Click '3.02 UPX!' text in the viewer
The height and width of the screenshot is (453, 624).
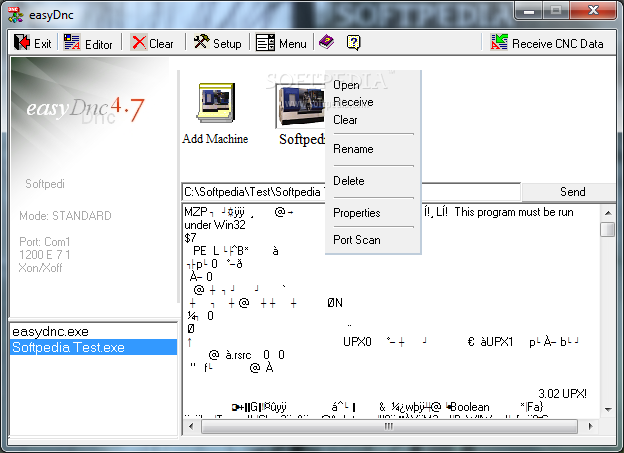(x=562, y=394)
